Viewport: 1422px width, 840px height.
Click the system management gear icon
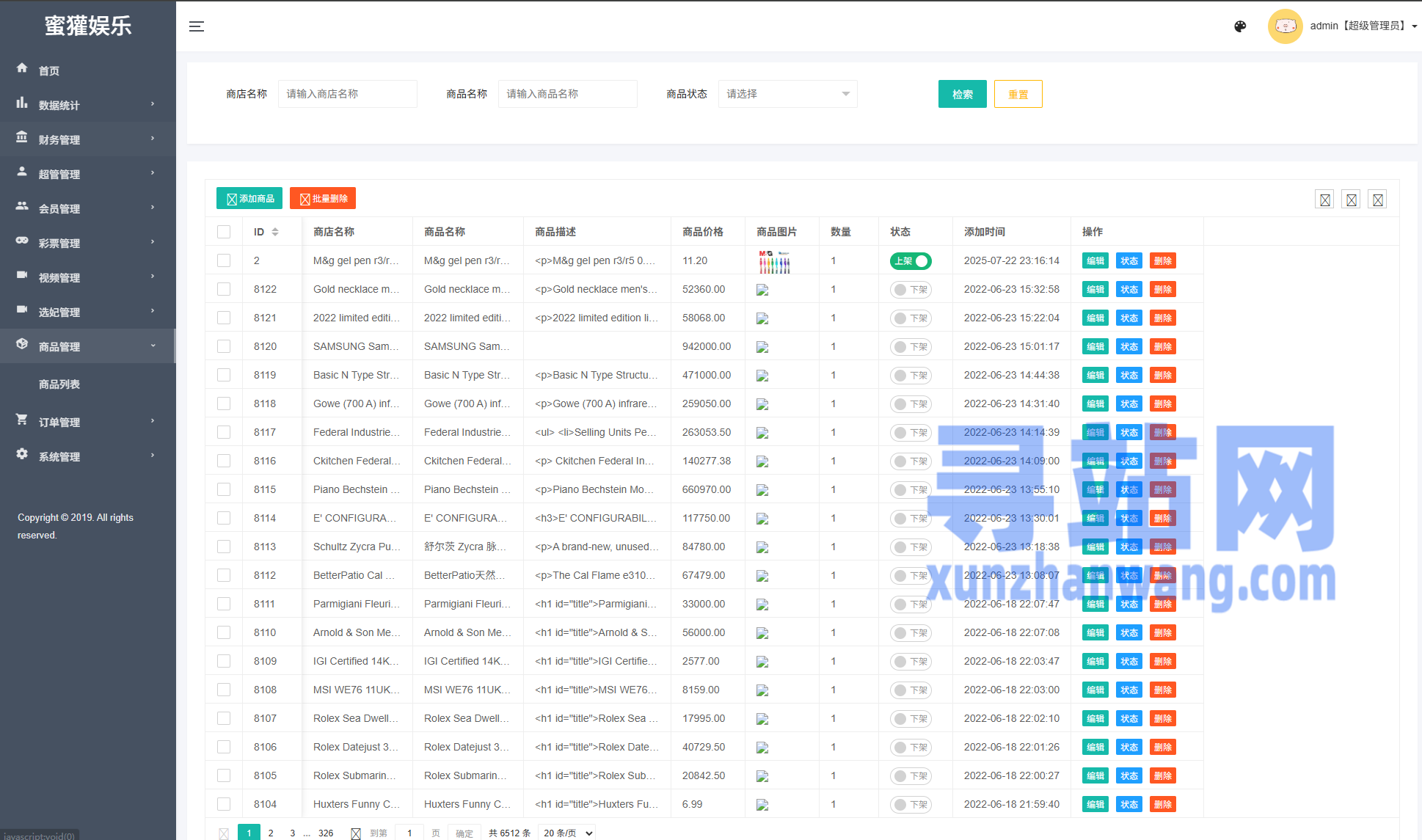pos(22,454)
